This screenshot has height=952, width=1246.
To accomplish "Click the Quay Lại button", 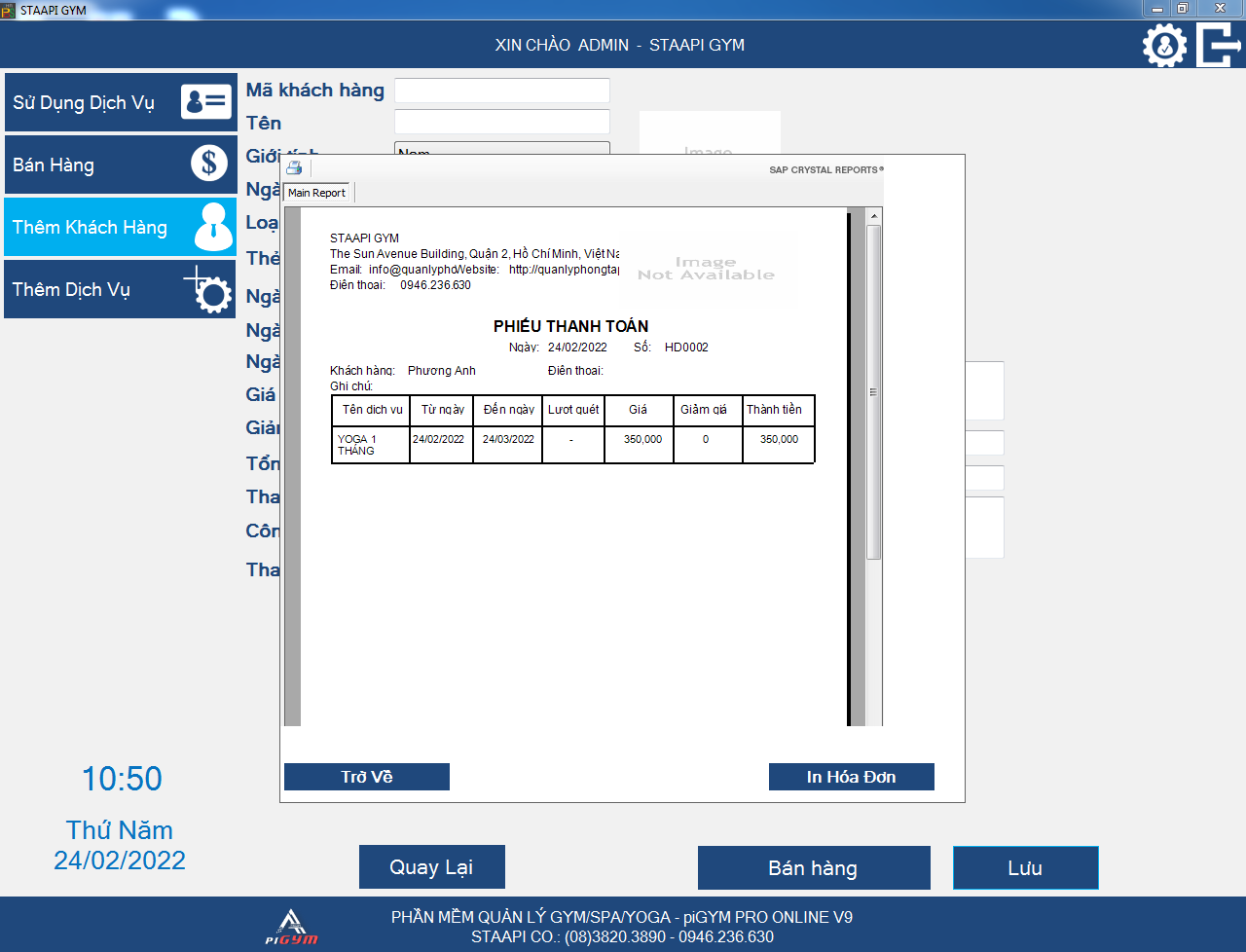I will coord(431,867).
